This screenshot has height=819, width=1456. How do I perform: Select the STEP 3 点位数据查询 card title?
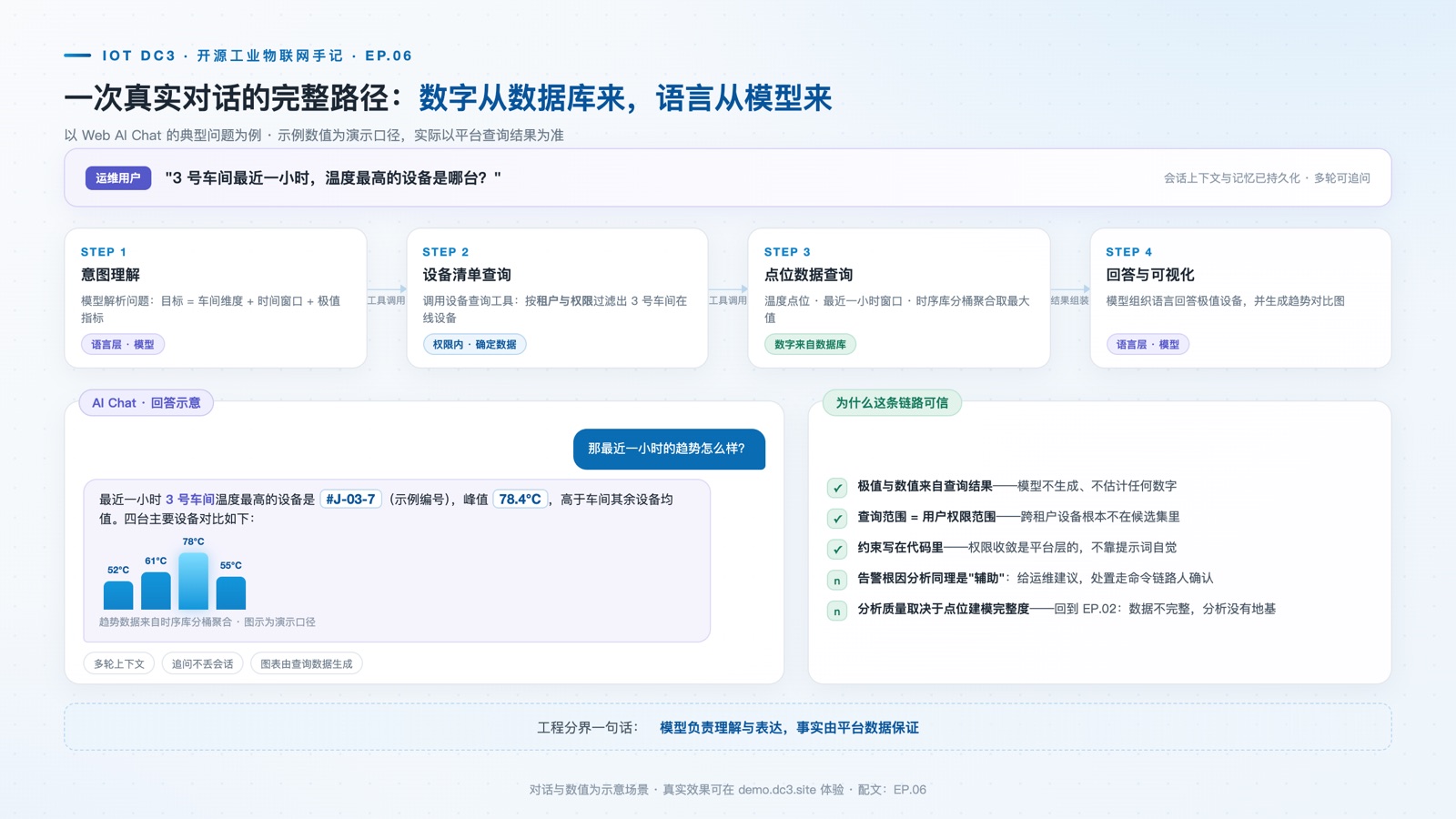coord(808,274)
